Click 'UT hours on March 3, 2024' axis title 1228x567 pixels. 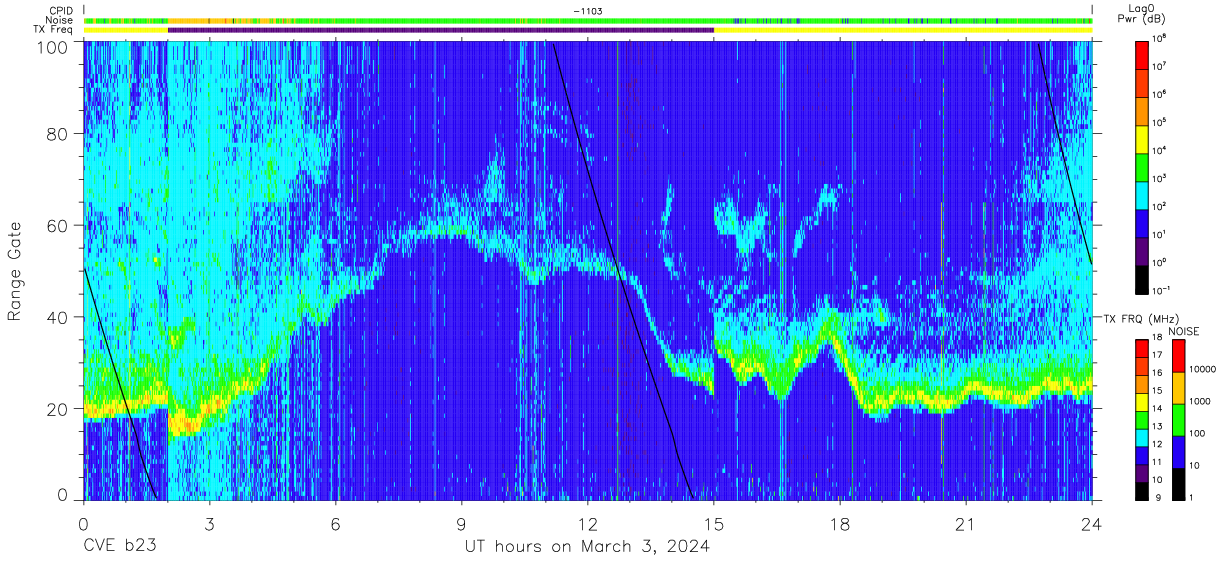pos(587,547)
